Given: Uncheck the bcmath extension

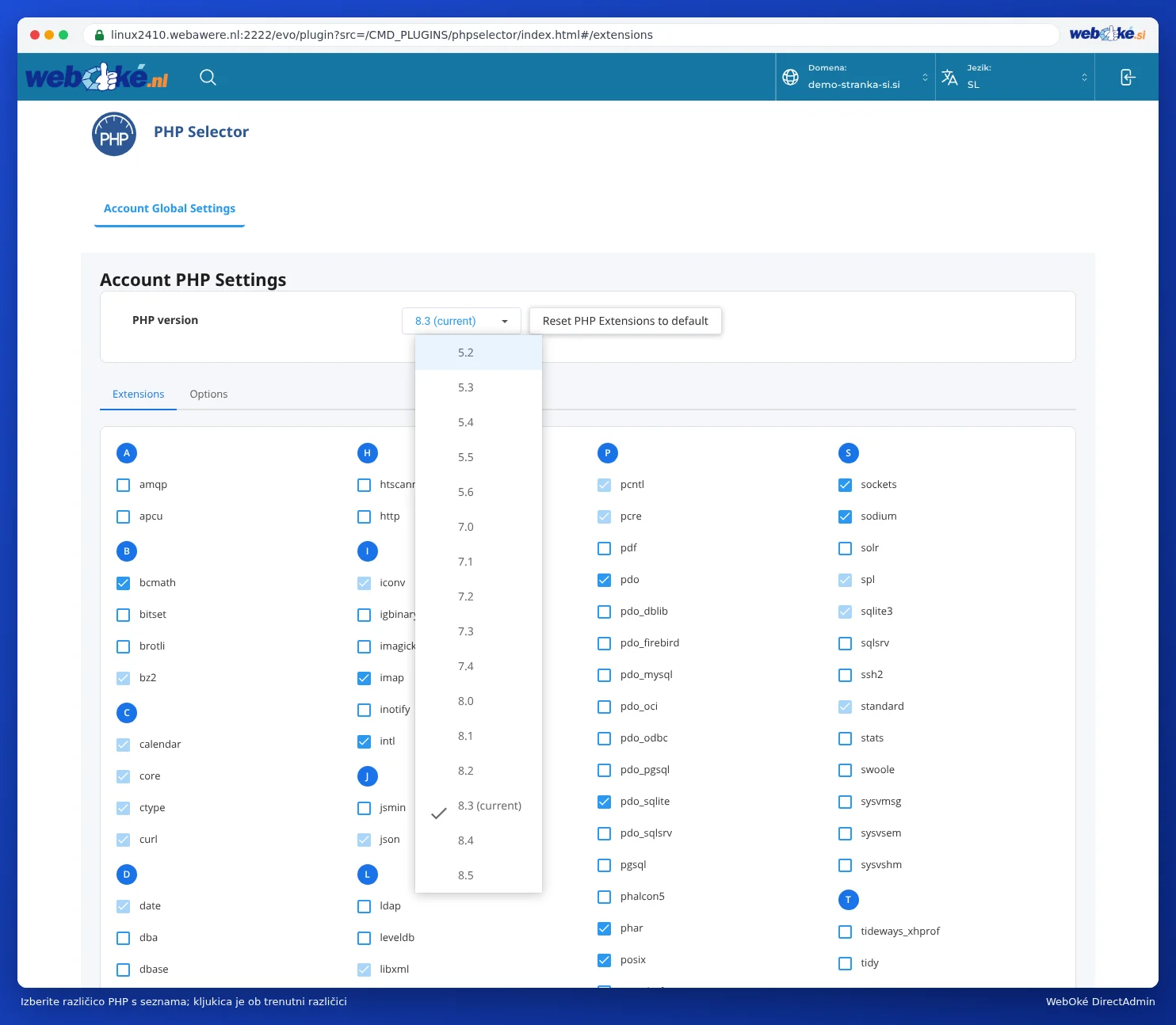Looking at the screenshot, I should coord(124,583).
